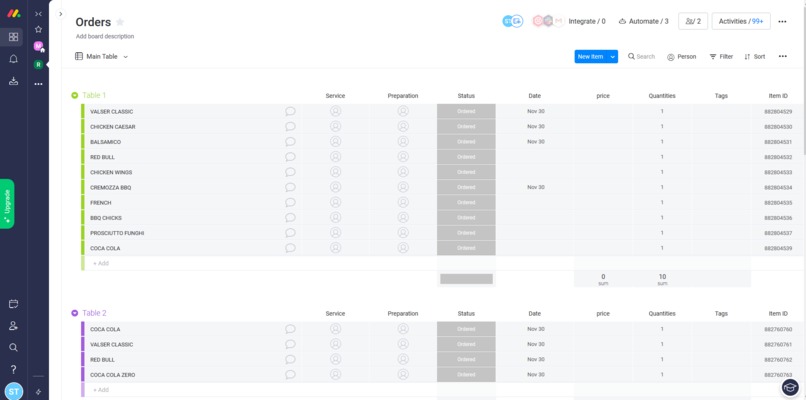This screenshot has width=806, height=400.
Task: Select COCA COLA ZERO item name
Action: pos(113,375)
